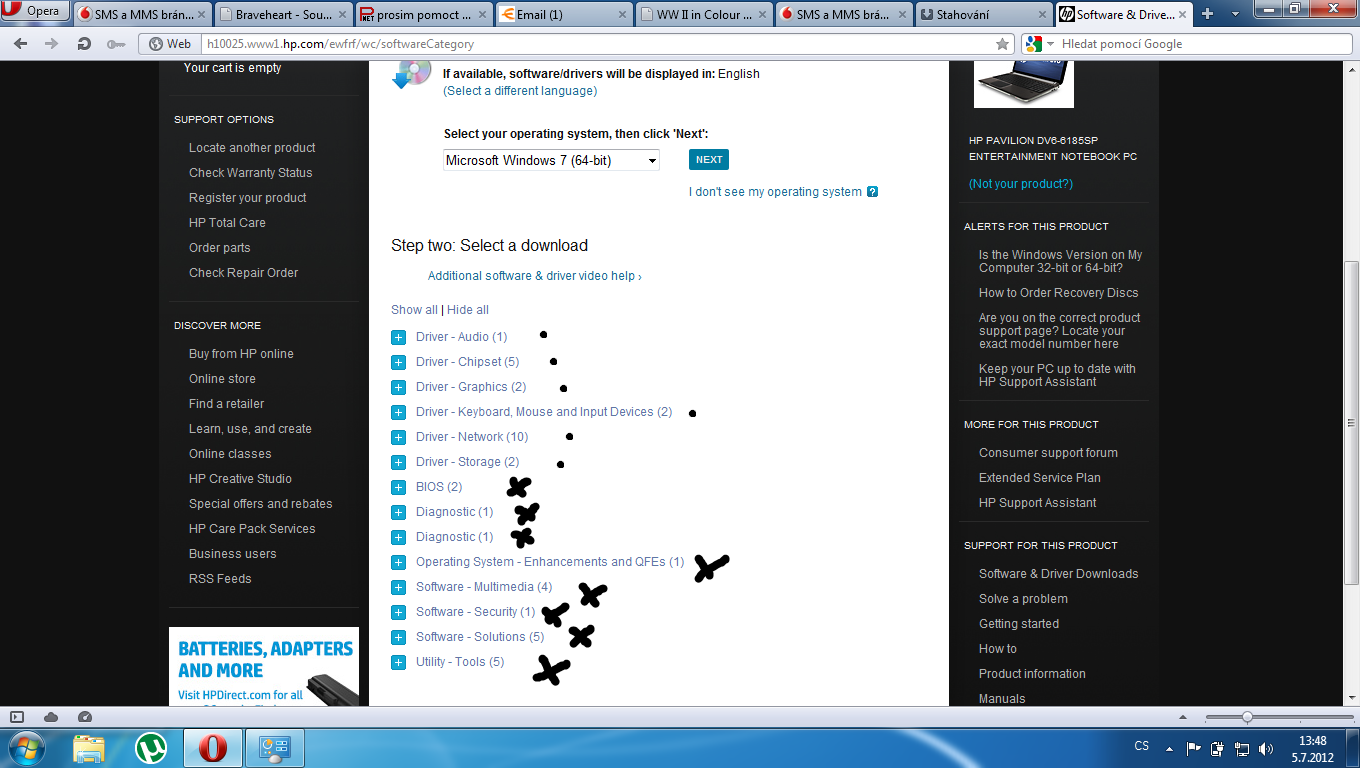The image size is (1360, 768).
Task: Bookmark this page with the star icon
Action: (1002, 44)
